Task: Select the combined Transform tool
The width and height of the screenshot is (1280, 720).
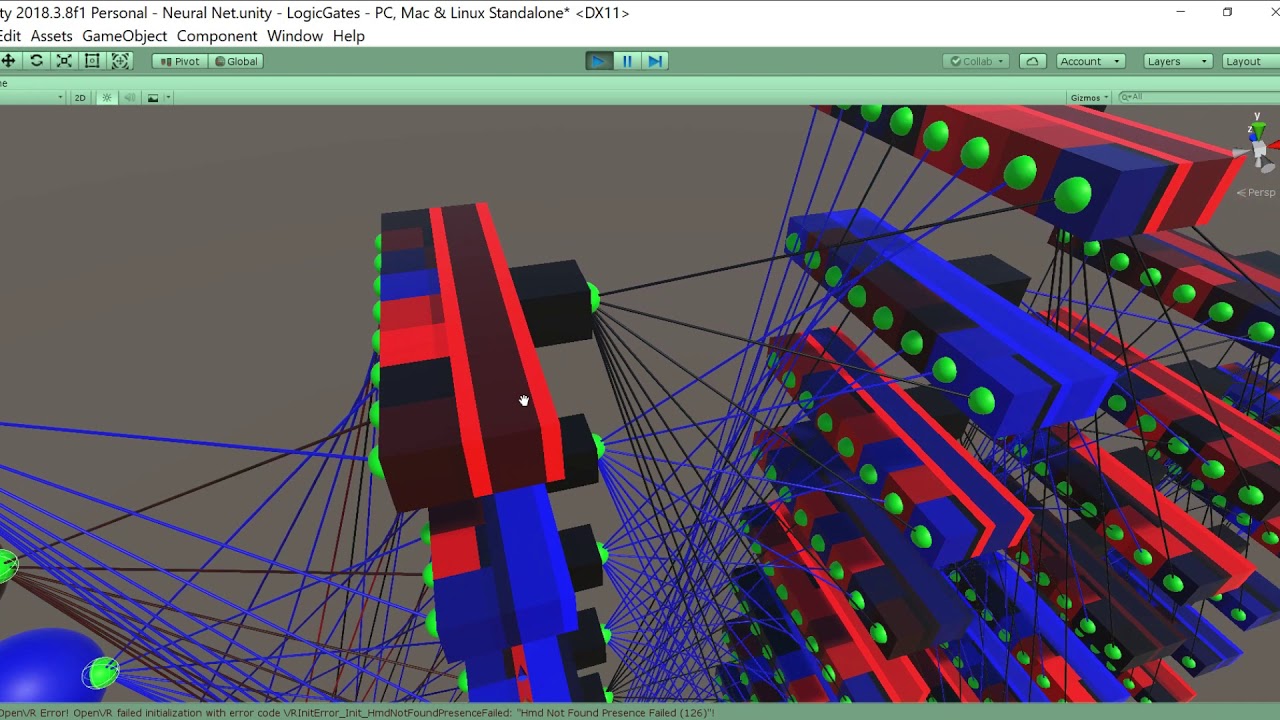Action: tap(120, 61)
